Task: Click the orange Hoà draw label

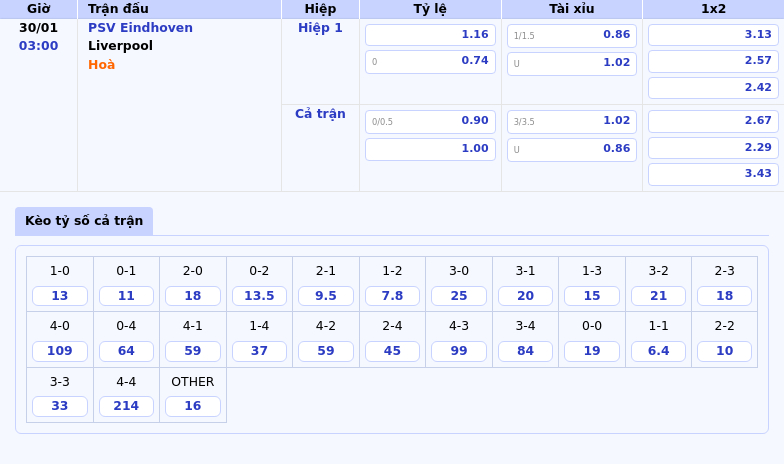Action: (101, 65)
